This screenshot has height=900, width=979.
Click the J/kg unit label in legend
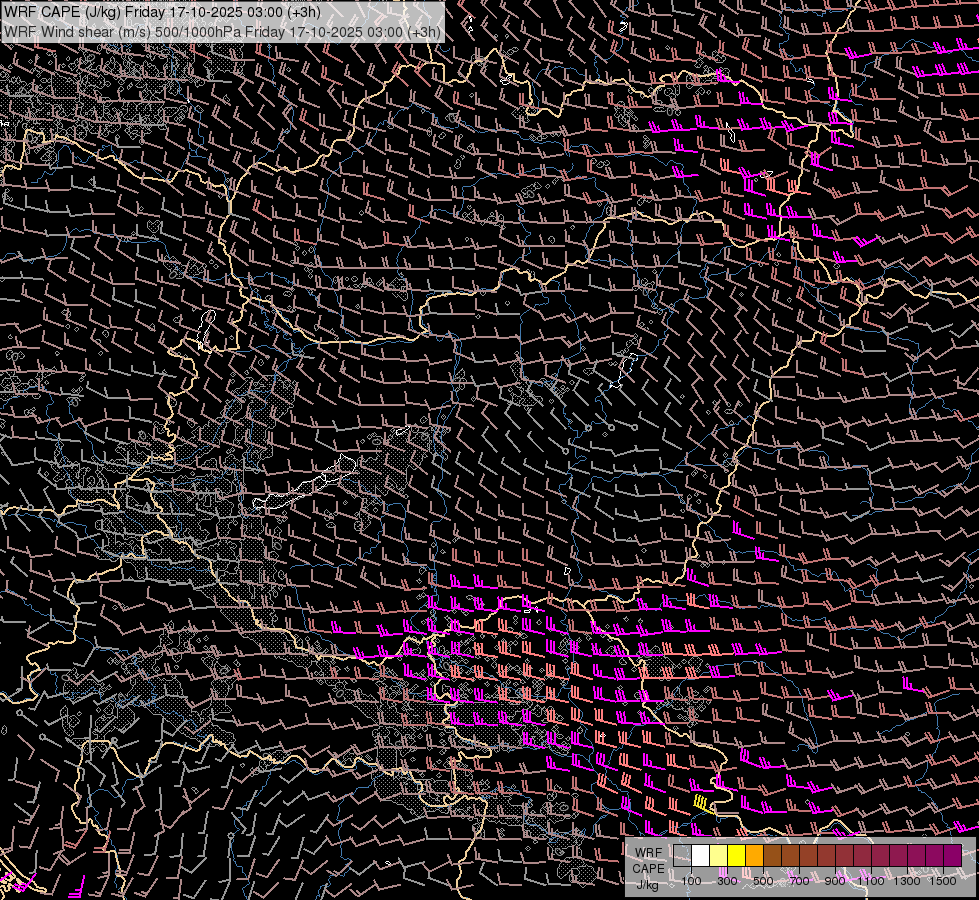pos(648,884)
